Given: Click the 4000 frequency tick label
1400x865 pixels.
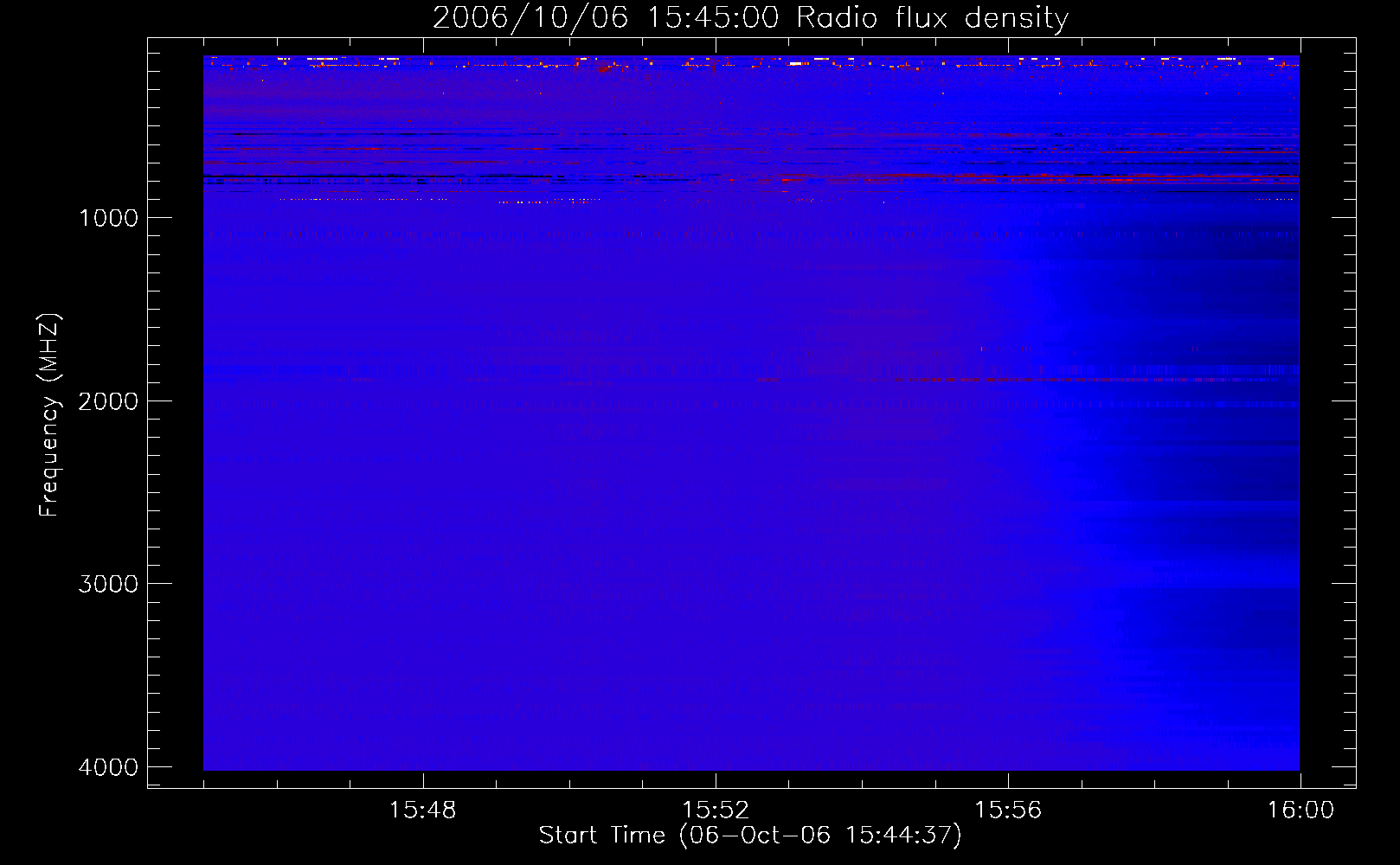Looking at the screenshot, I should (x=108, y=767).
